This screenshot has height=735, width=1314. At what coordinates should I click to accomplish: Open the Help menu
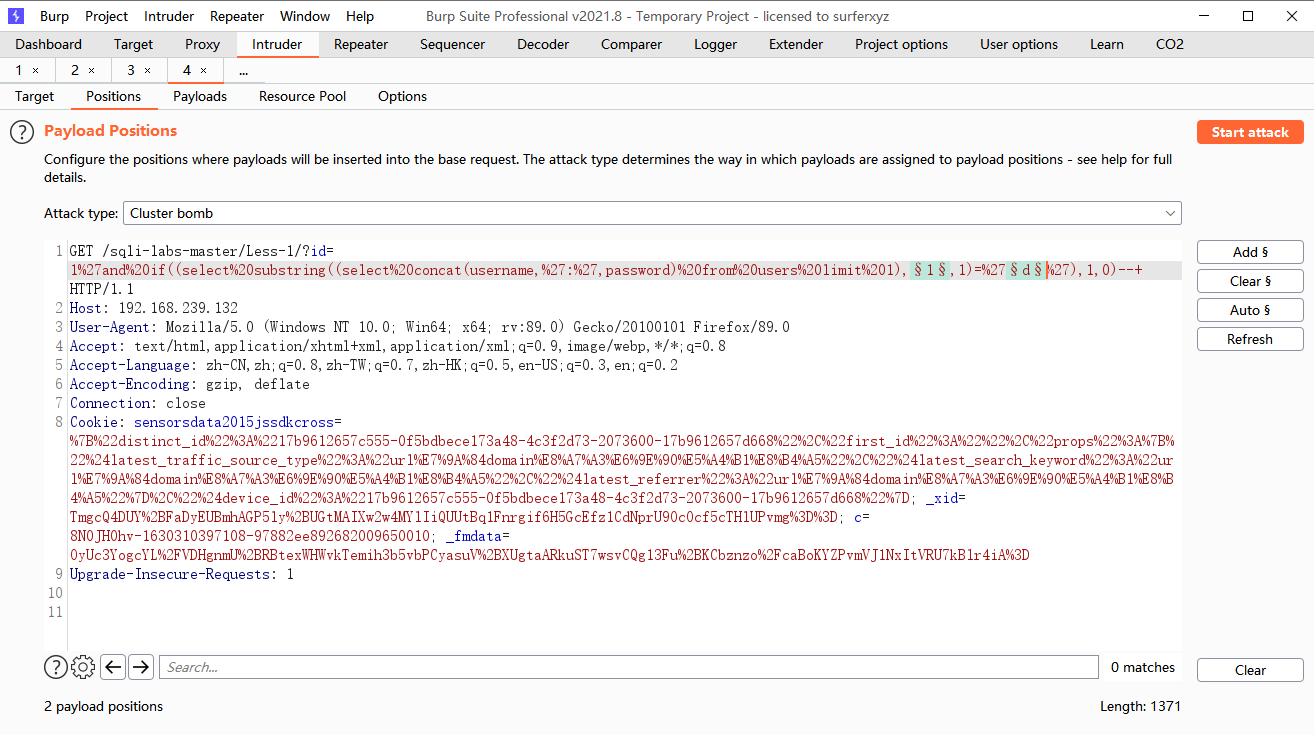pyautogui.click(x=360, y=16)
